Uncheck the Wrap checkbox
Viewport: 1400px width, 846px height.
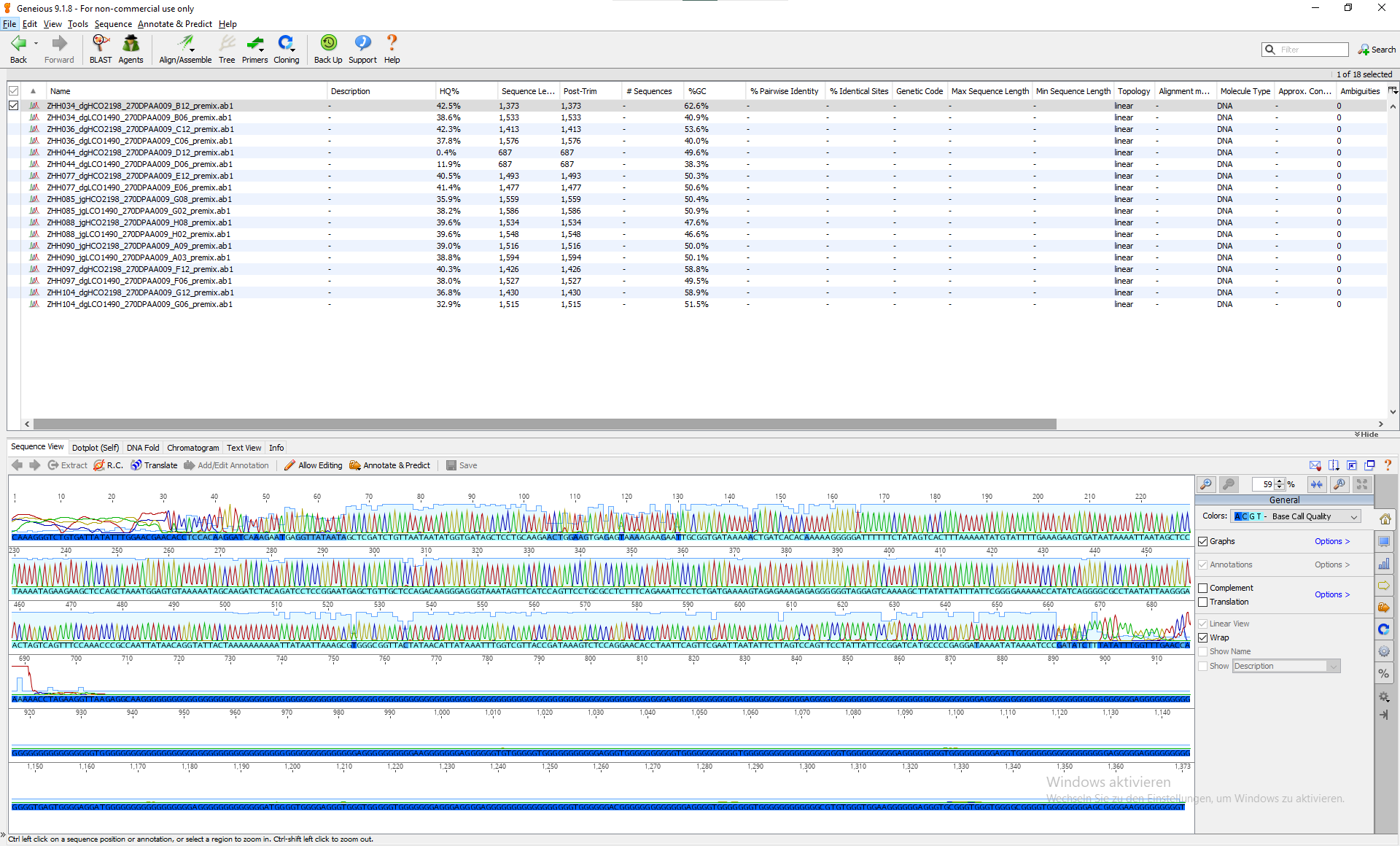[1203, 637]
